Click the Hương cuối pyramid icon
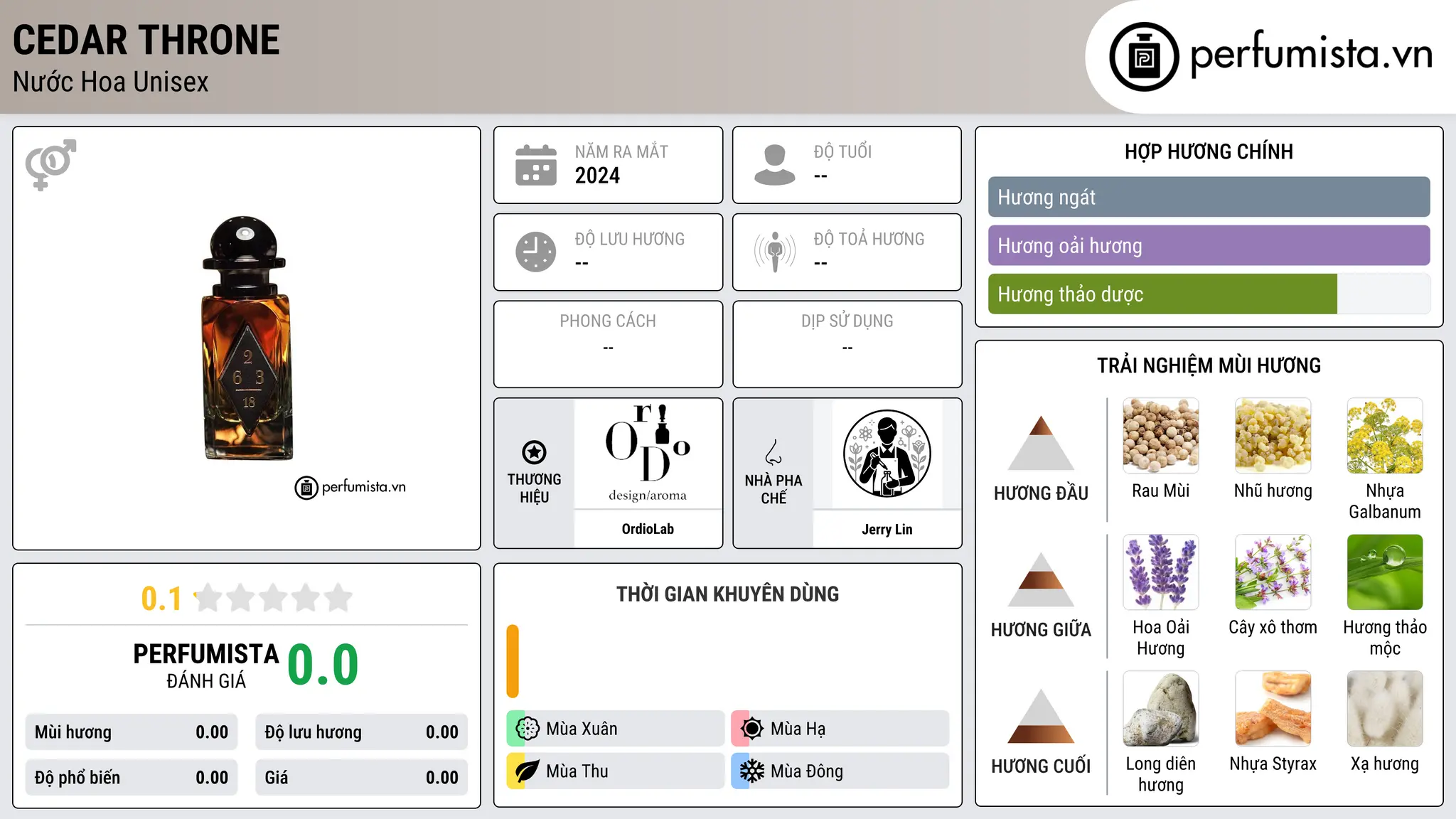The height and width of the screenshot is (819, 1456). pos(1041,715)
